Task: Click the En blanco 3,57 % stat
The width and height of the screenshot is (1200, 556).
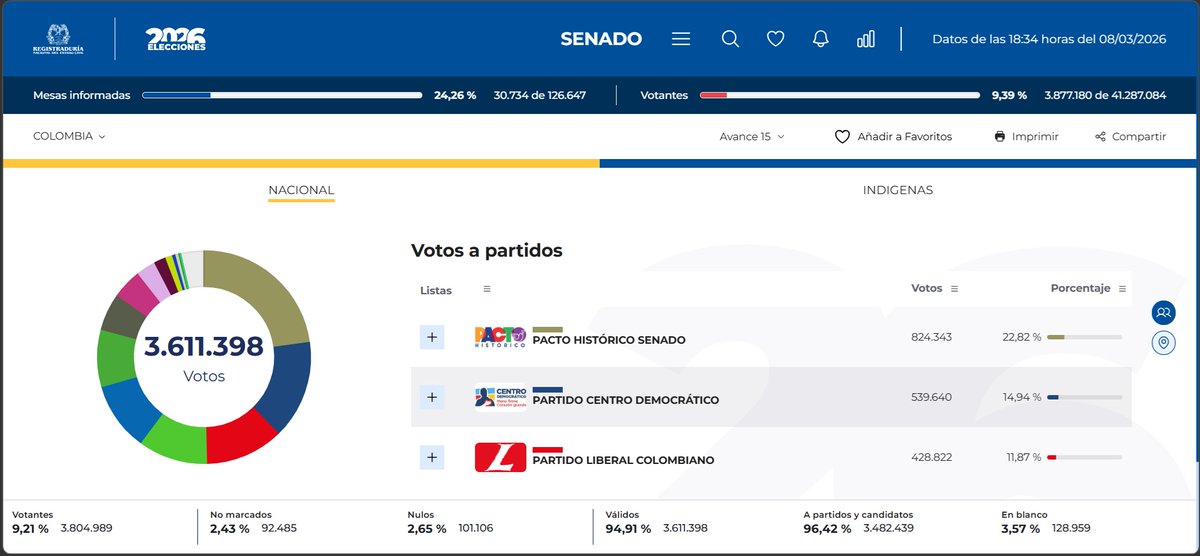Action: [x=1046, y=522]
